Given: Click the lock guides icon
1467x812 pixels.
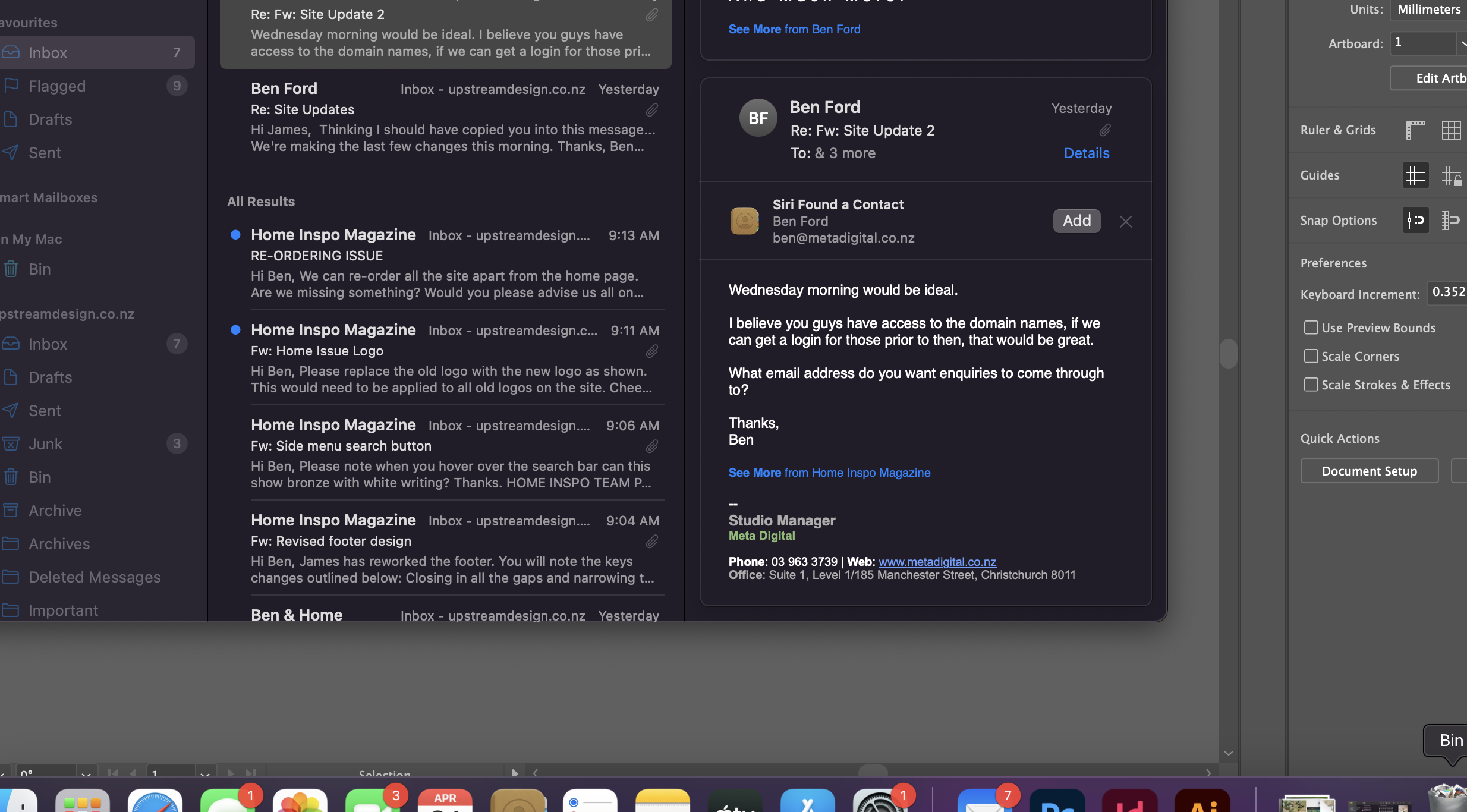Looking at the screenshot, I should point(1451,175).
